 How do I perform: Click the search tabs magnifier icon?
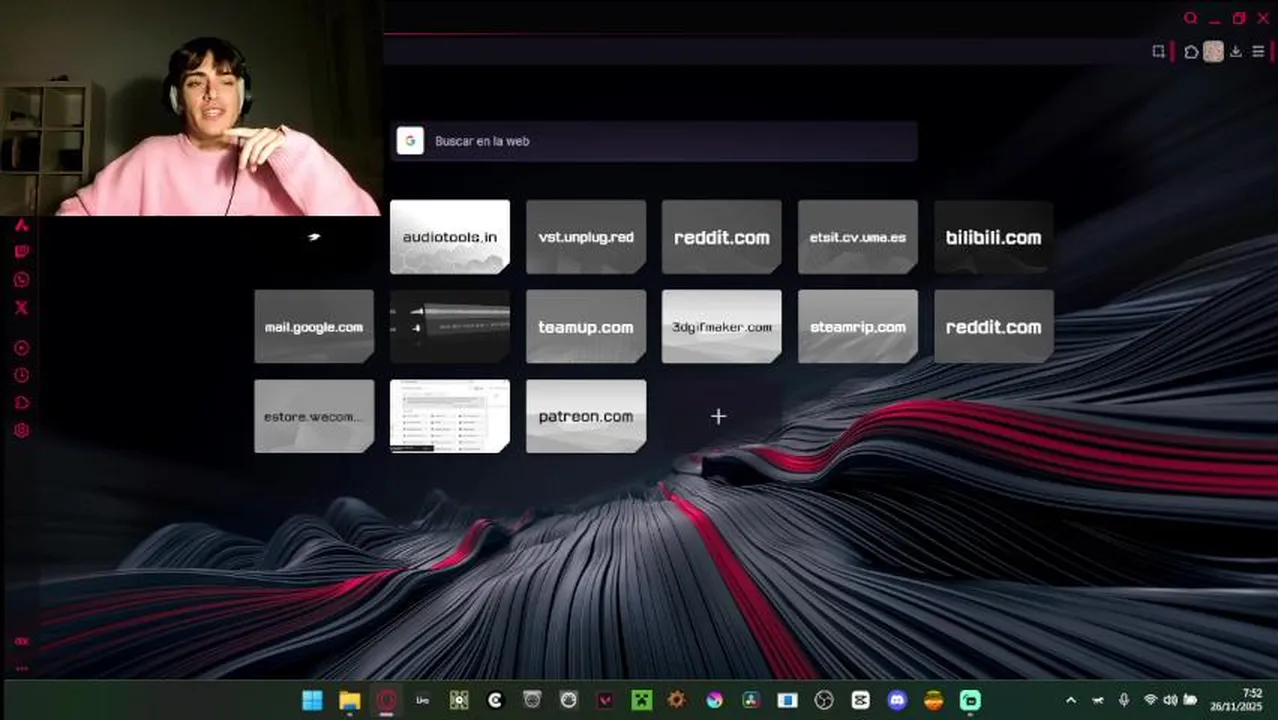coord(1190,18)
